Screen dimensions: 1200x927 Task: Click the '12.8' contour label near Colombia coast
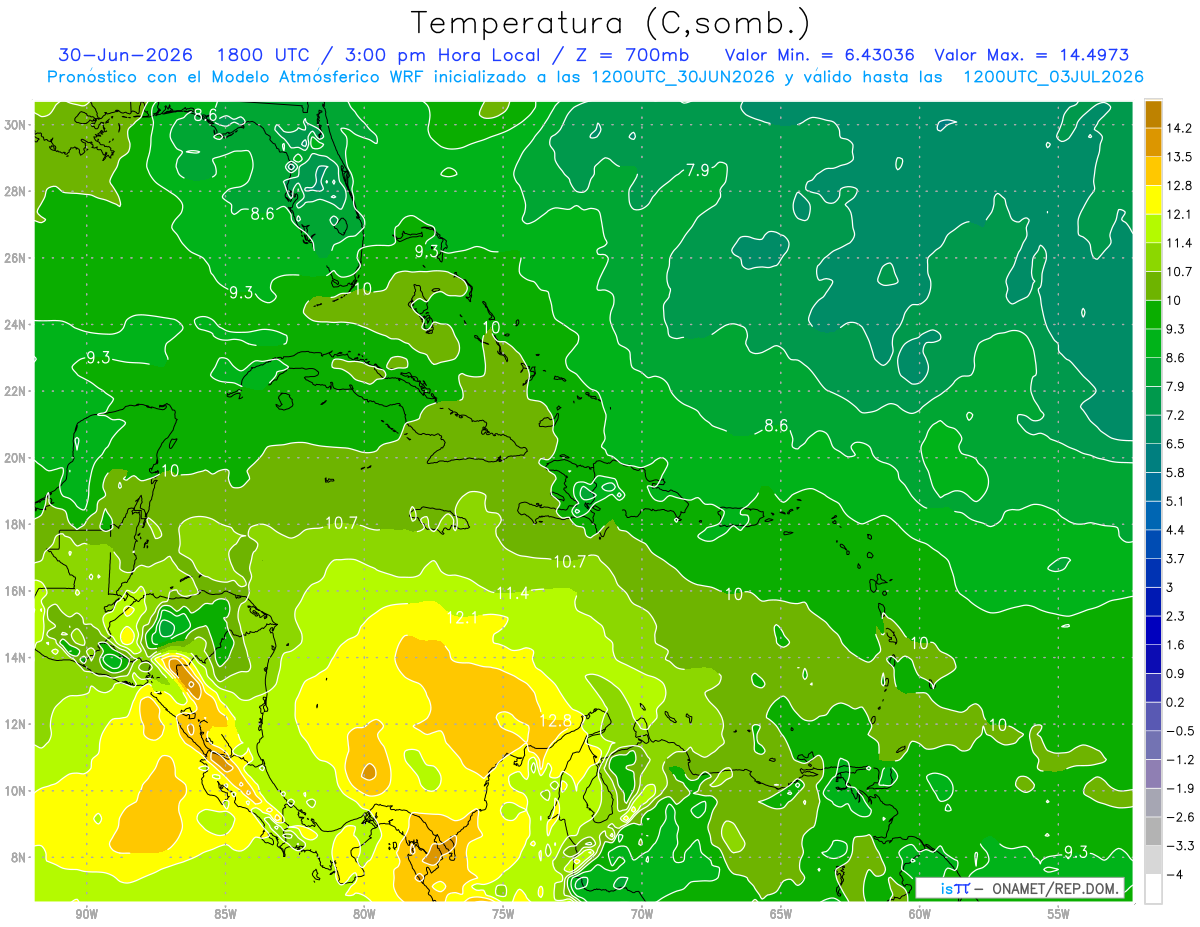pos(555,721)
